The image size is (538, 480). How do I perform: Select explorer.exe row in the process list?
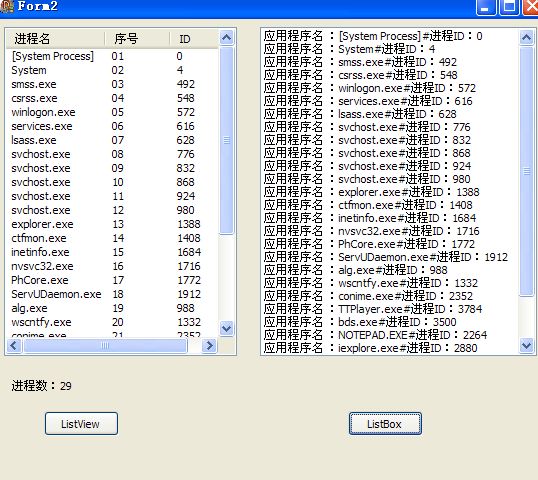[112, 224]
